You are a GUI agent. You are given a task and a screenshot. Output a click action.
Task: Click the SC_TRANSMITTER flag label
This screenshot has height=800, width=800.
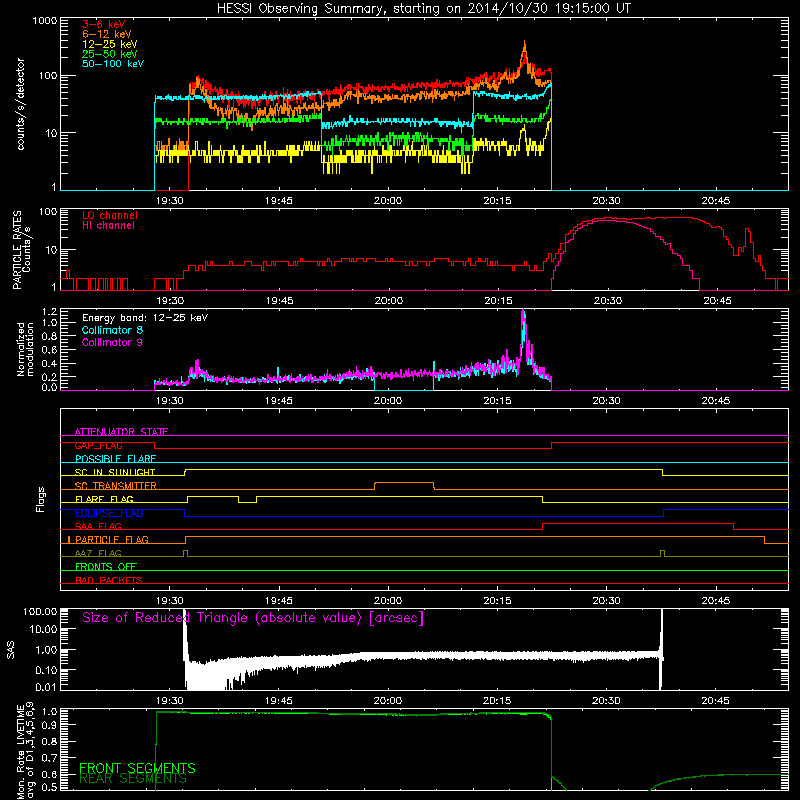(x=116, y=486)
